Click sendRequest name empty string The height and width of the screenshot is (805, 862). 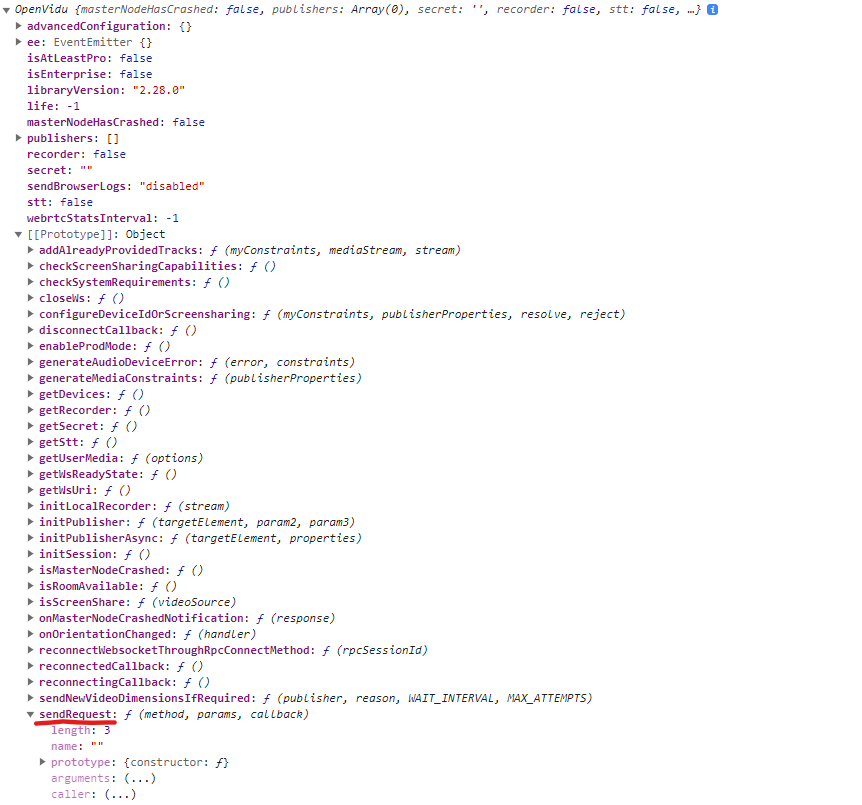[97, 746]
